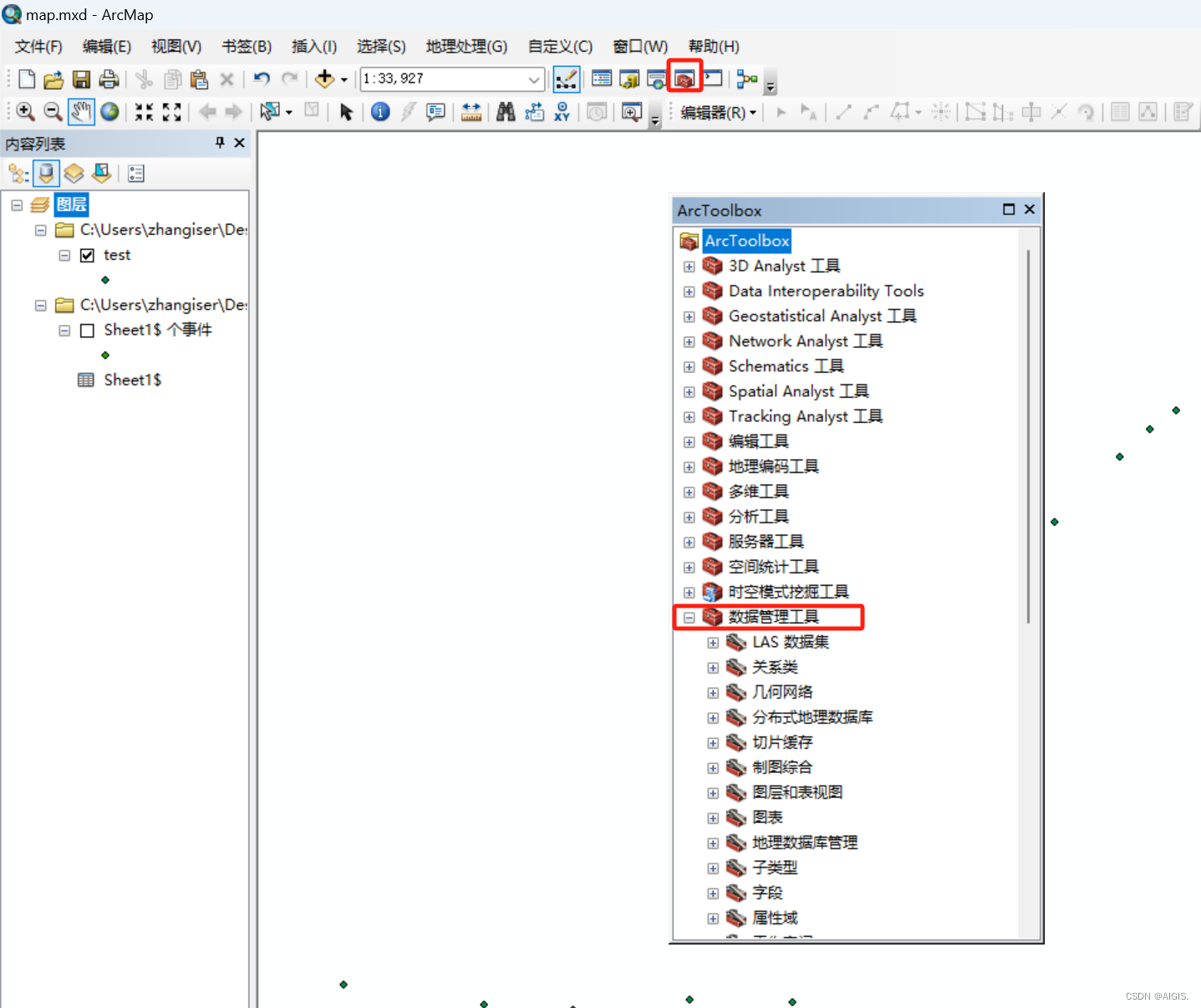Select the 空间统计工具 toolbox

pos(773,567)
